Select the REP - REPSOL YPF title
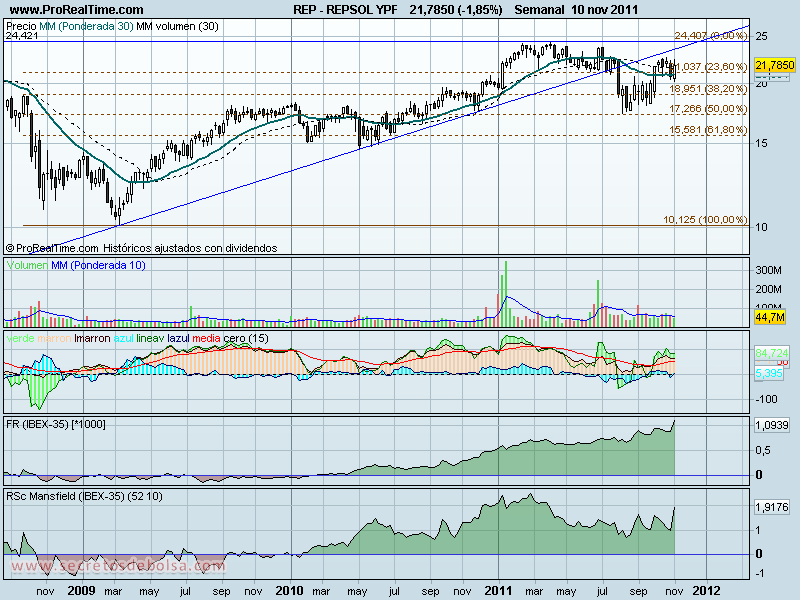800x600 pixels. coord(345,9)
